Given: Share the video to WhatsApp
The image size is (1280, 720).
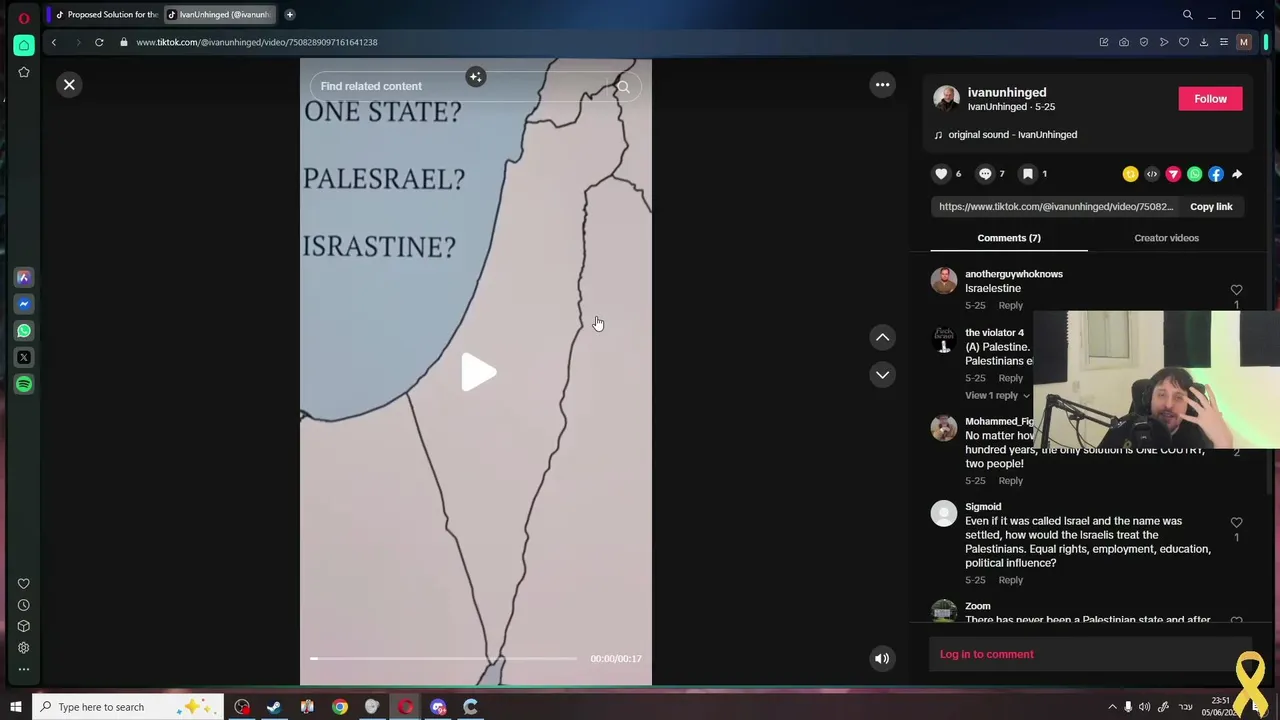Looking at the screenshot, I should click(x=1194, y=174).
